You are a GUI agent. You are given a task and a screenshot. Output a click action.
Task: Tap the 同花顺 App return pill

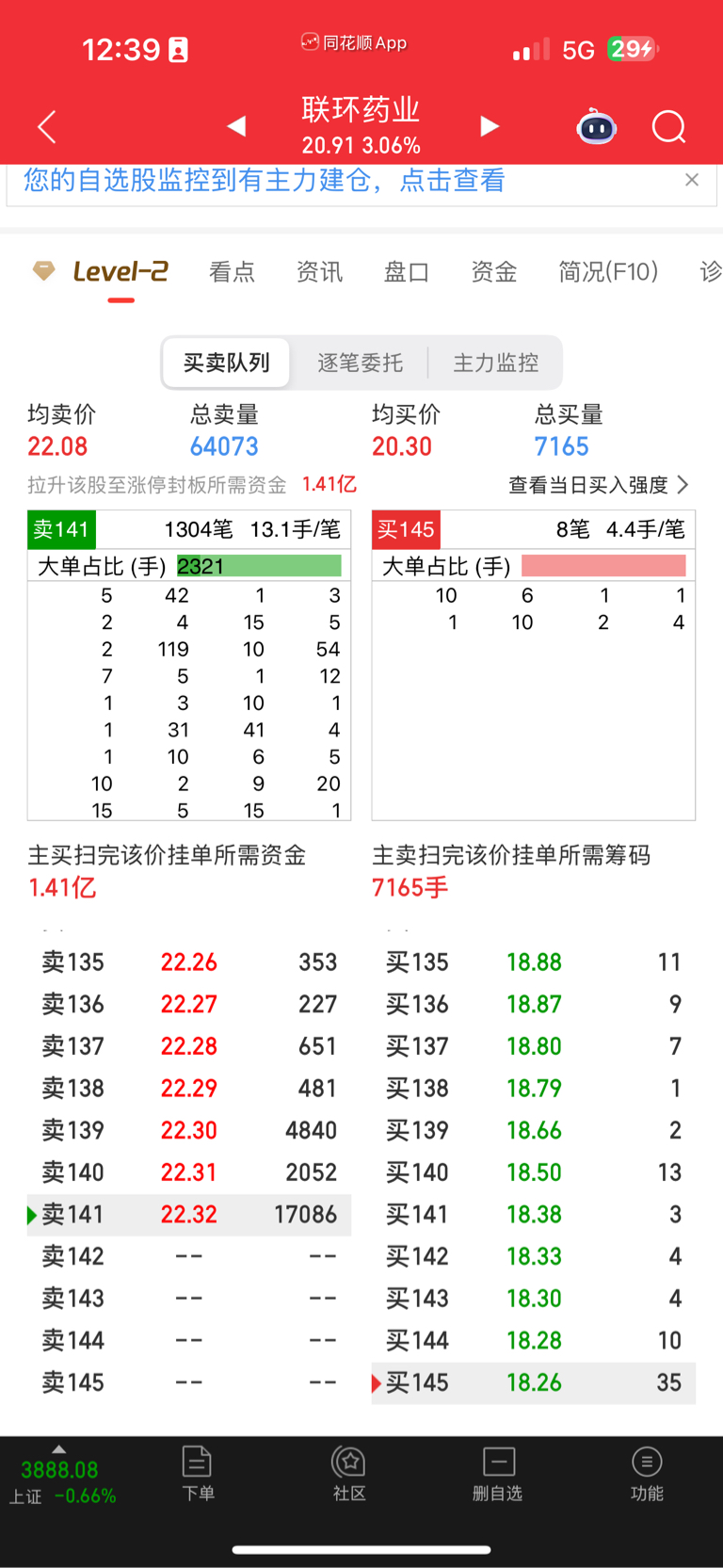(x=354, y=42)
